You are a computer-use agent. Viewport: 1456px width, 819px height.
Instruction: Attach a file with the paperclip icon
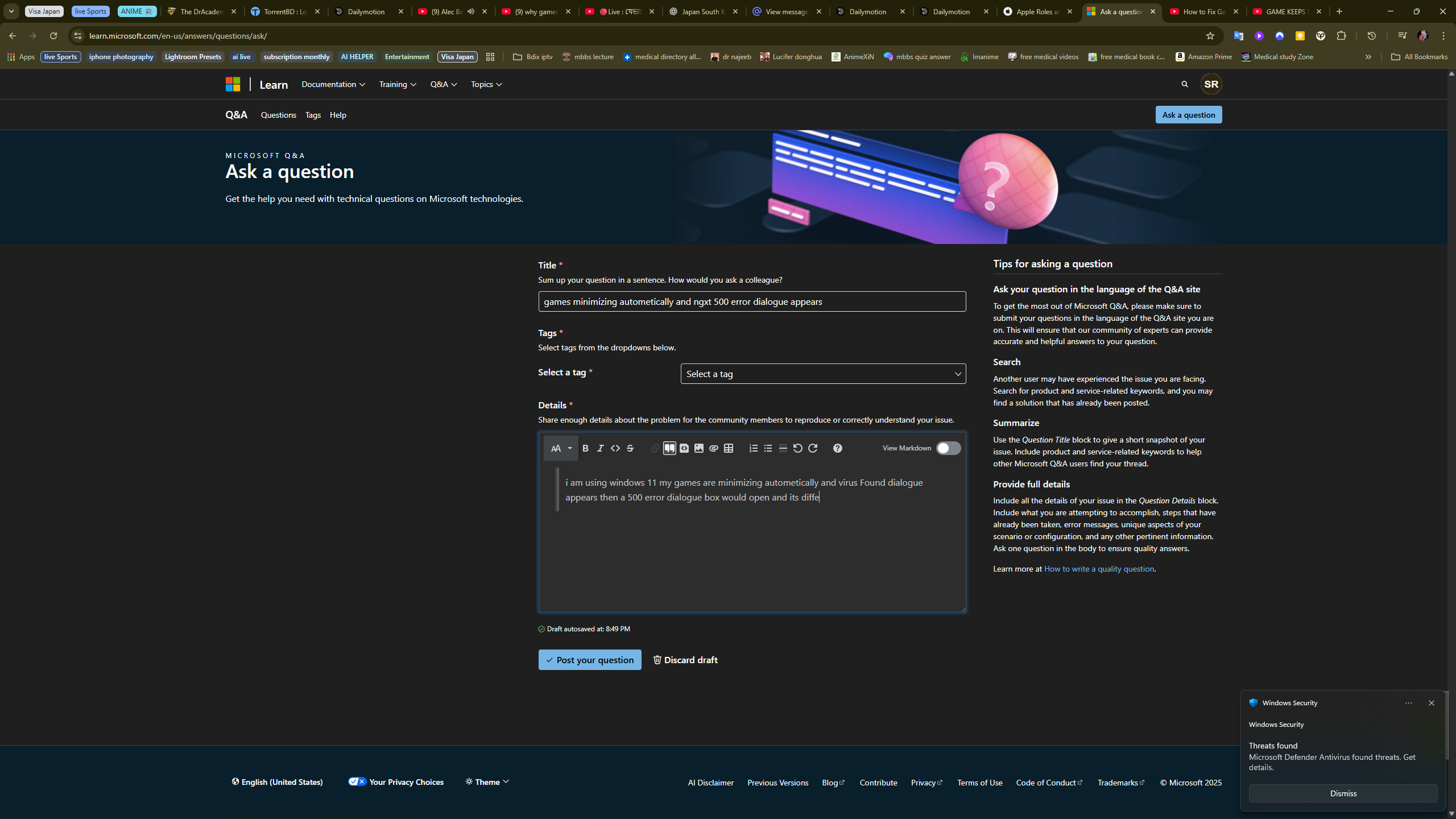point(714,448)
